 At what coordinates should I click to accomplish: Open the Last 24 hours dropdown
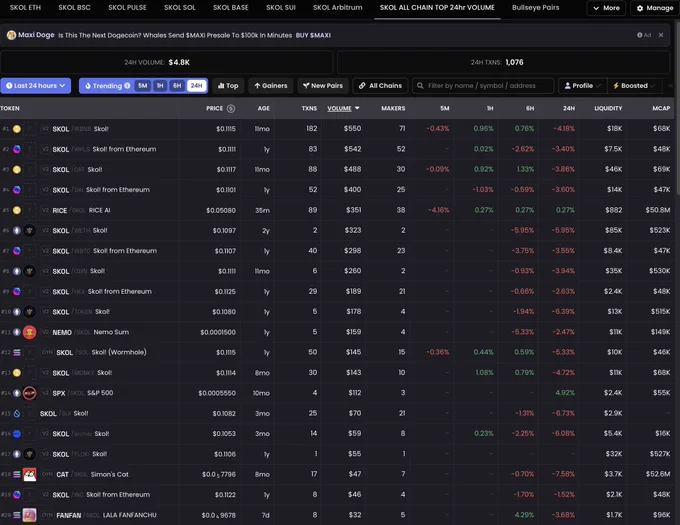[x=36, y=86]
